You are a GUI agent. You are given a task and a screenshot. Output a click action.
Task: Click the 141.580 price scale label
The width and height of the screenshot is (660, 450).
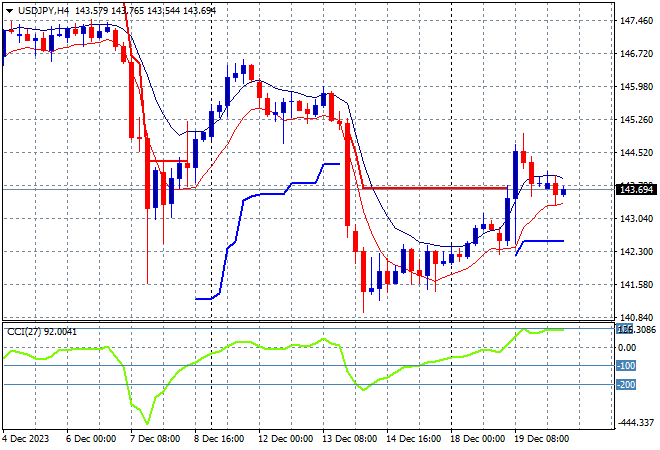pos(637,285)
